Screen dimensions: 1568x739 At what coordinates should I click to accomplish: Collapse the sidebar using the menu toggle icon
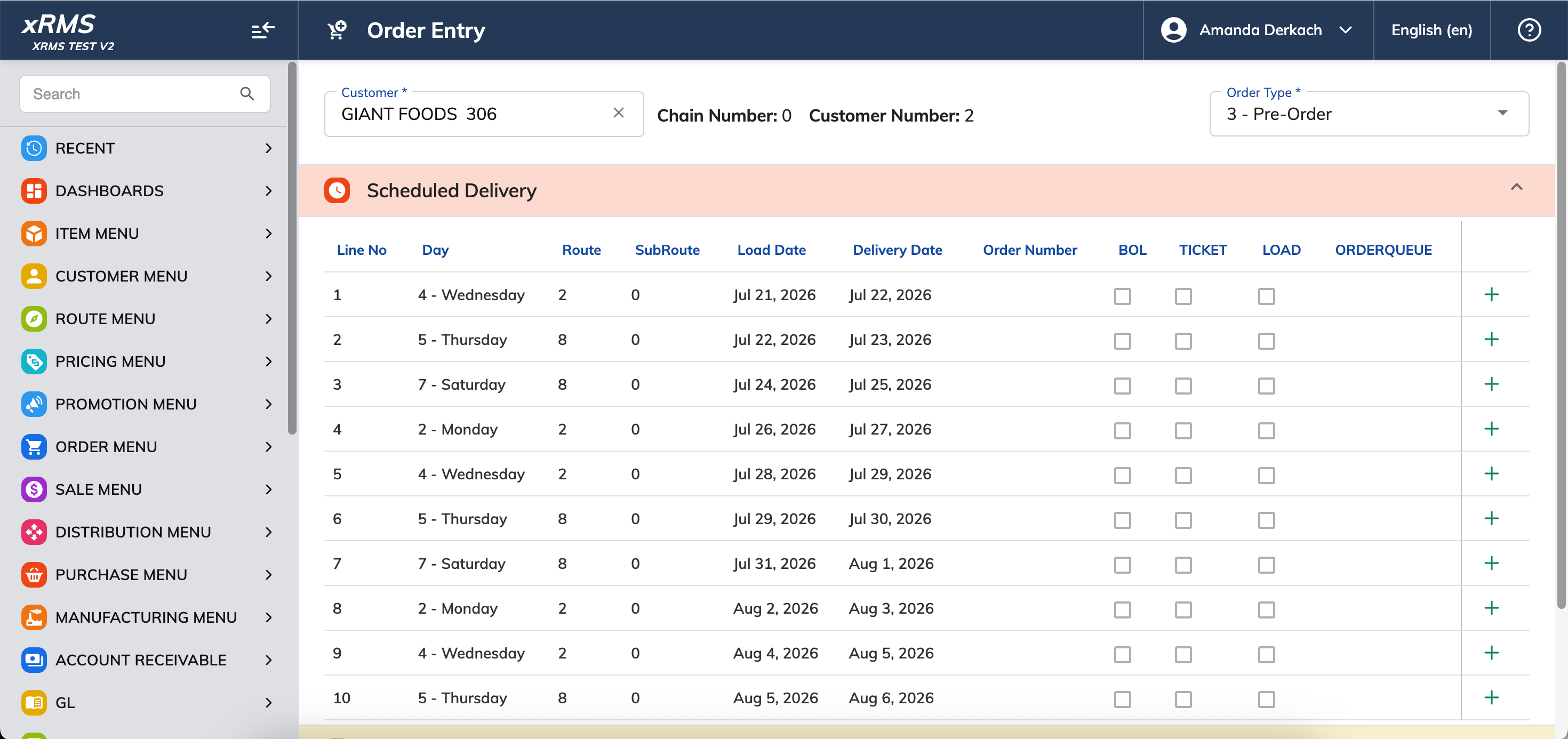pyautogui.click(x=263, y=30)
